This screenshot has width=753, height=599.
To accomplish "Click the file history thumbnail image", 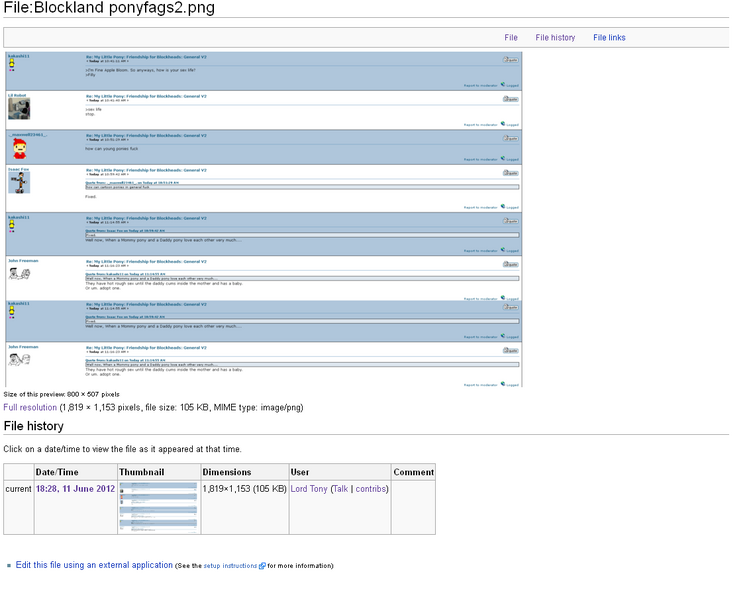I will point(158,507).
